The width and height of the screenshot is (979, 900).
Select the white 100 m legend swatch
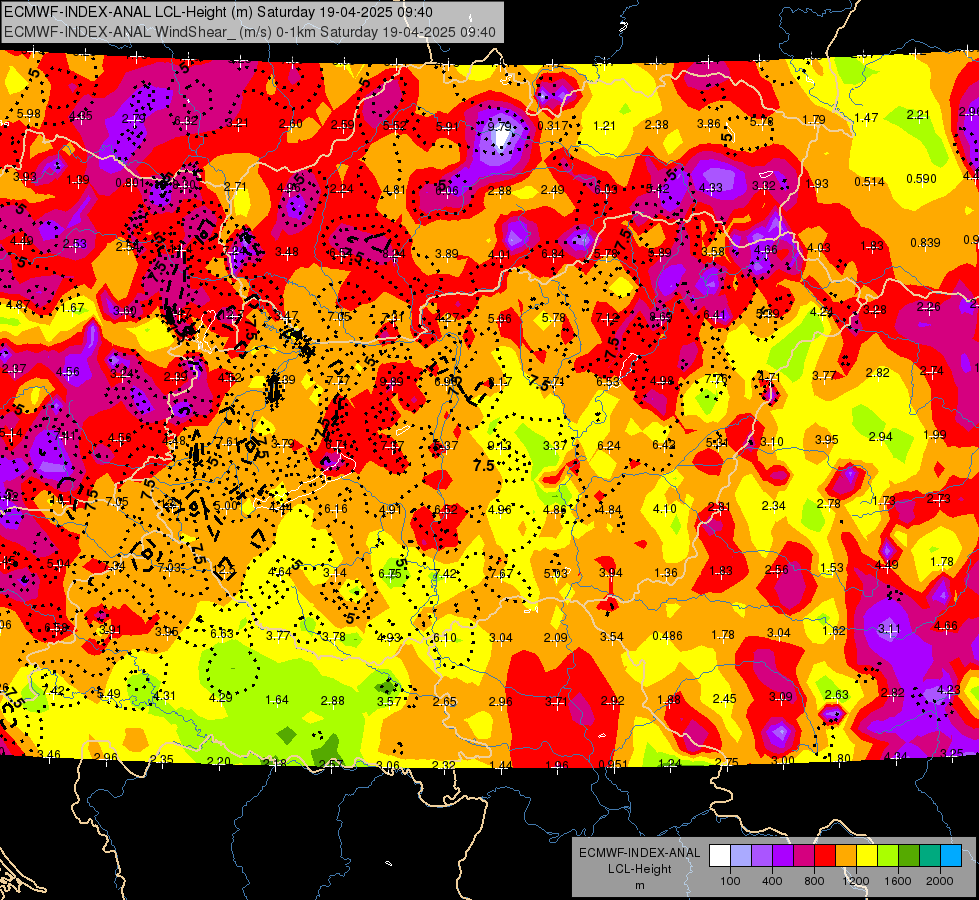[x=720, y=856]
